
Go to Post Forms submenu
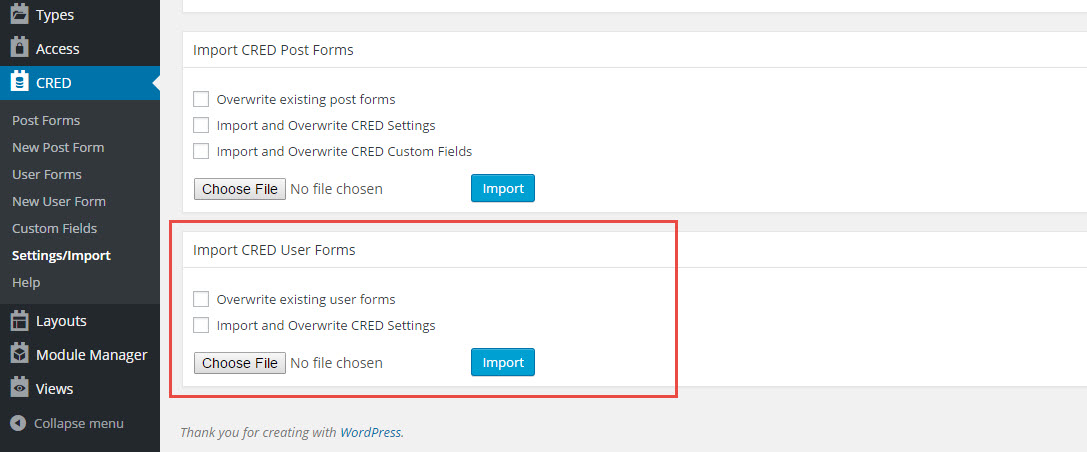tap(46, 121)
